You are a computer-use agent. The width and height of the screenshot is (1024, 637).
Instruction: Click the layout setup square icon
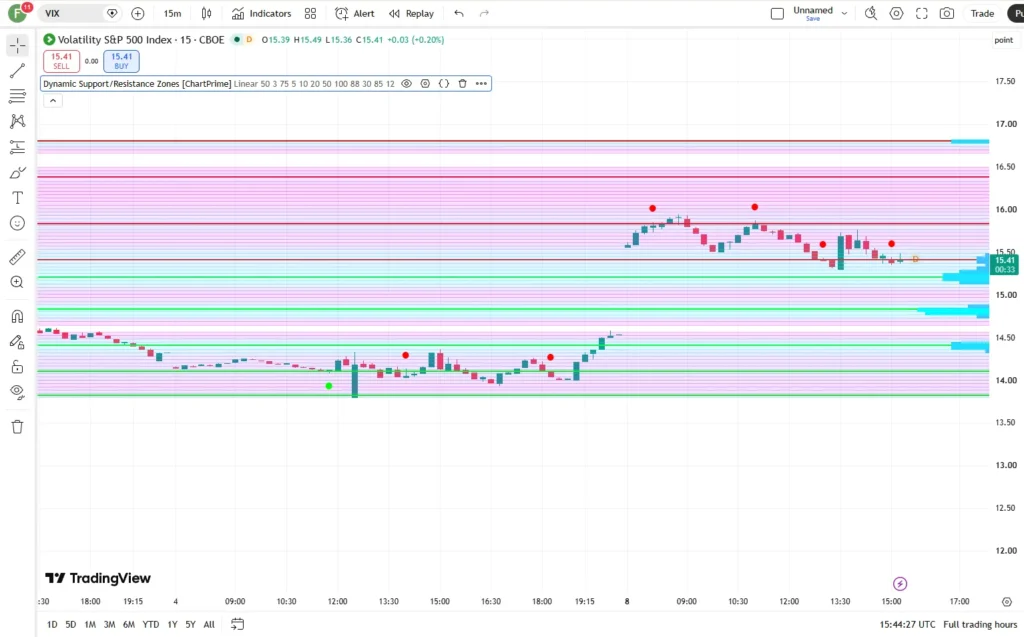[777, 13]
